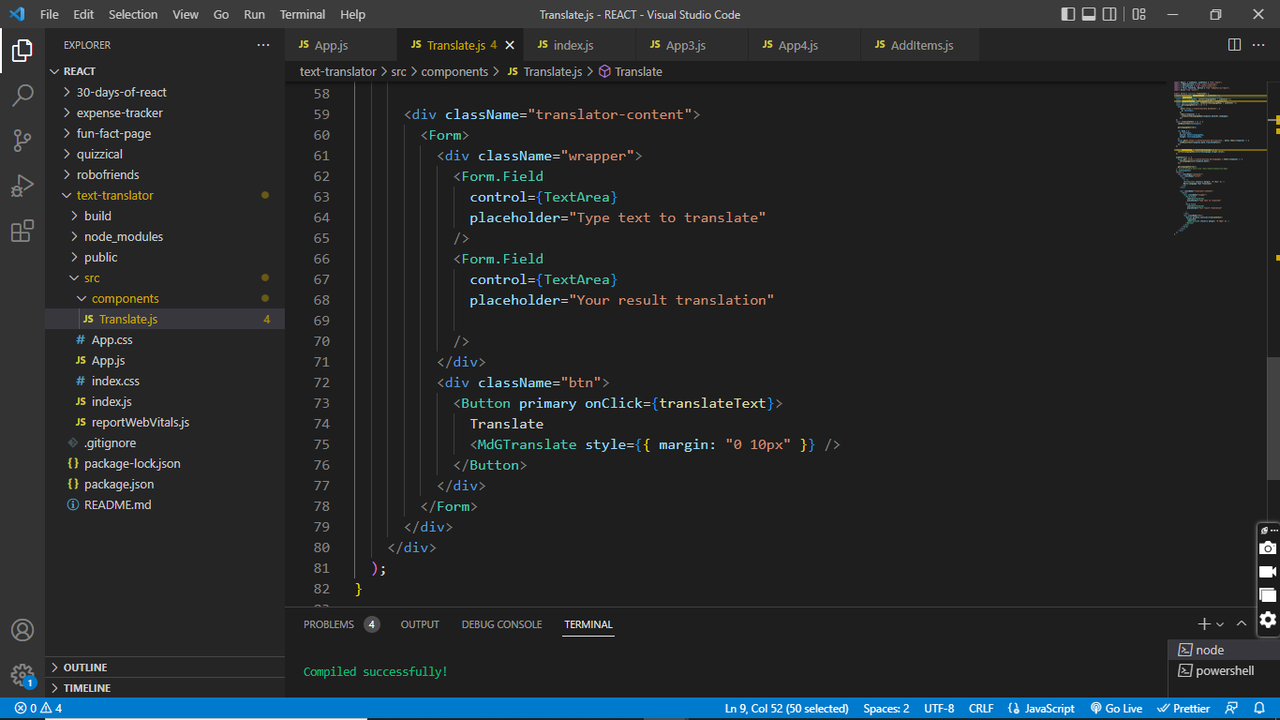Click Spaces: 2 indentation setting
1280x720 pixels.
click(x=886, y=708)
